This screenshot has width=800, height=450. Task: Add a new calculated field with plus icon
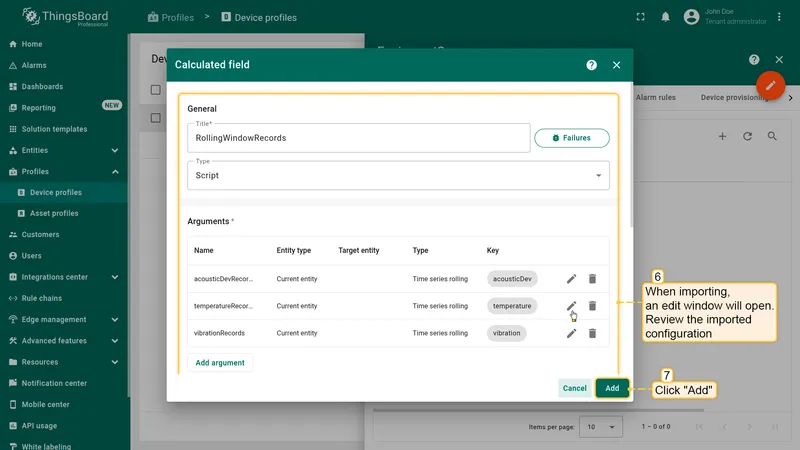point(722,136)
